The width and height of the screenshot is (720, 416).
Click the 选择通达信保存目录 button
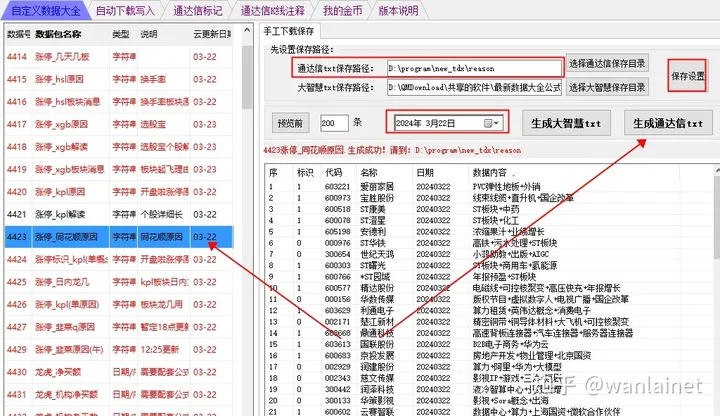[607, 63]
